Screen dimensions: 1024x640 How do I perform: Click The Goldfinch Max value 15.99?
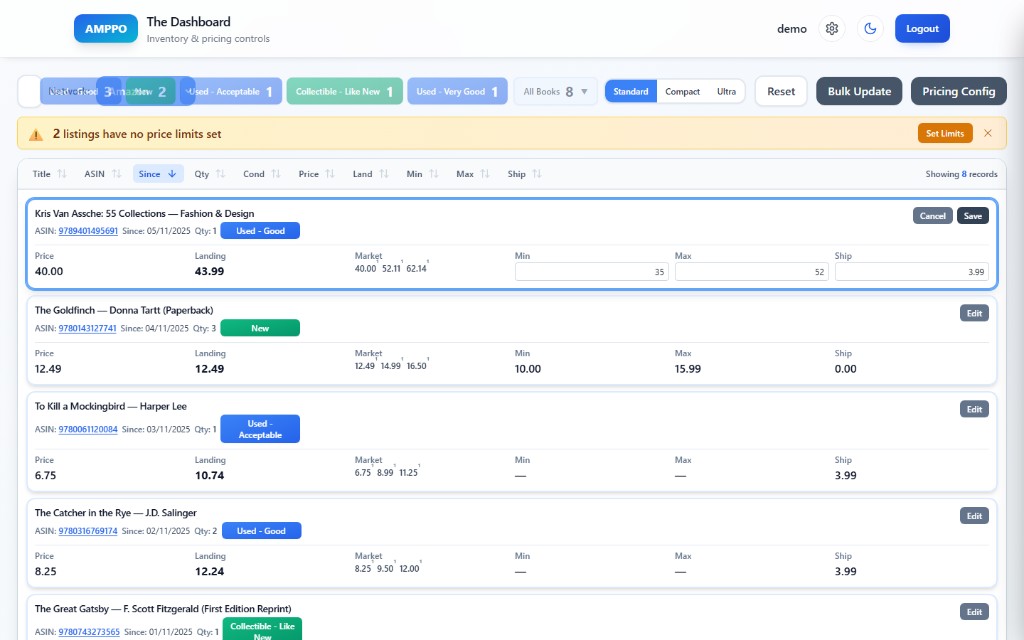[688, 369]
